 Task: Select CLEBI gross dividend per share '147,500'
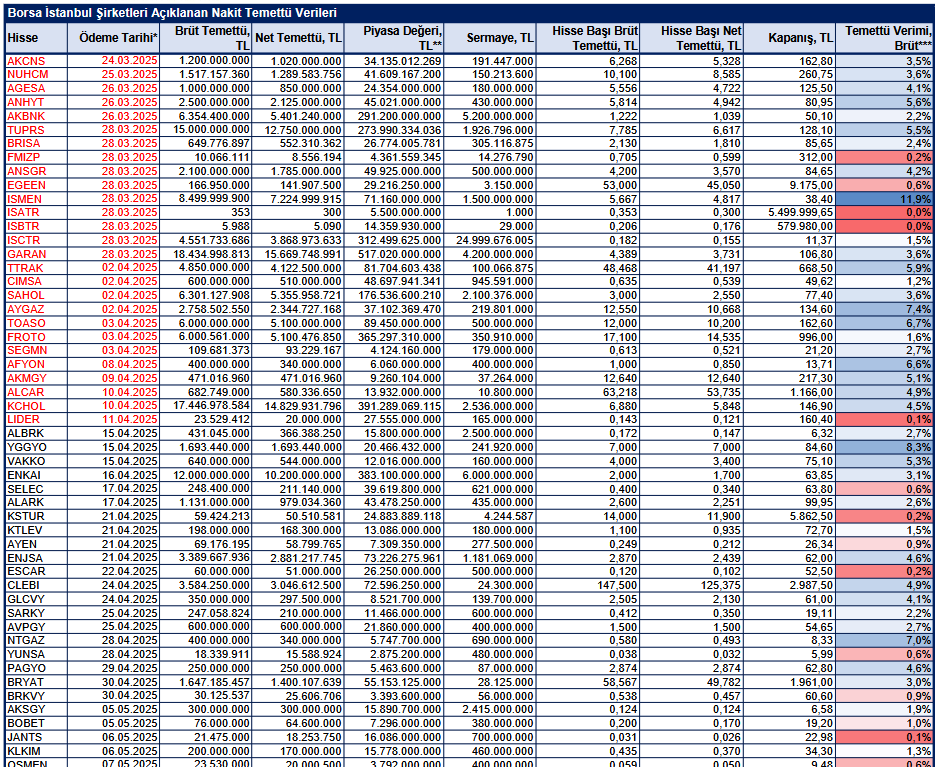point(618,585)
